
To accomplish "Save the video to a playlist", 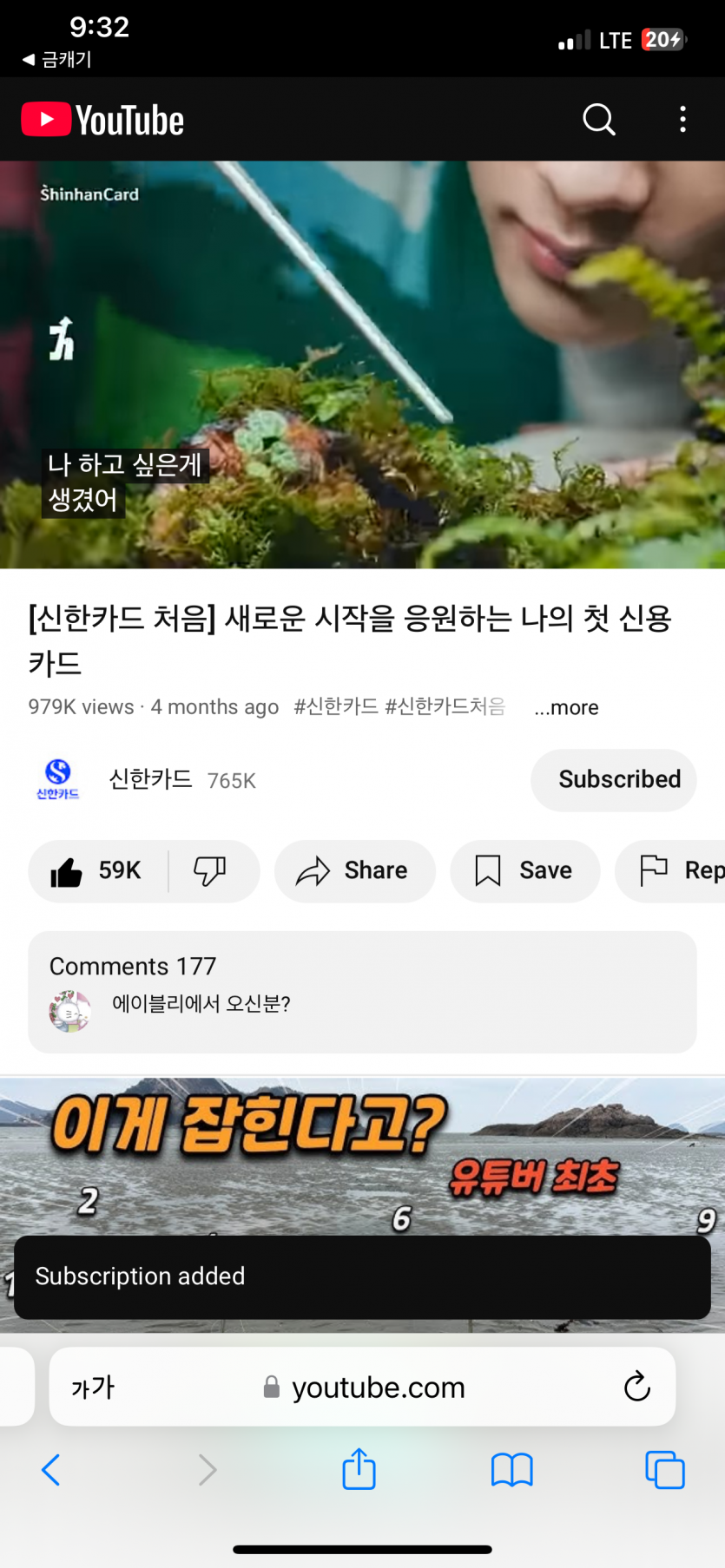I will (x=524, y=870).
